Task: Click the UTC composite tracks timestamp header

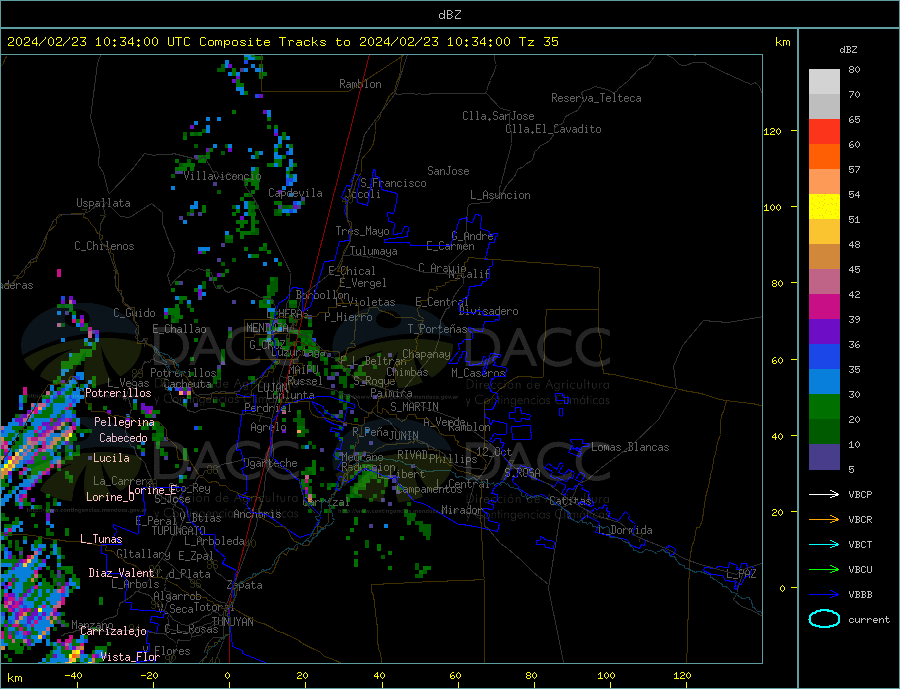Action: click(x=282, y=42)
